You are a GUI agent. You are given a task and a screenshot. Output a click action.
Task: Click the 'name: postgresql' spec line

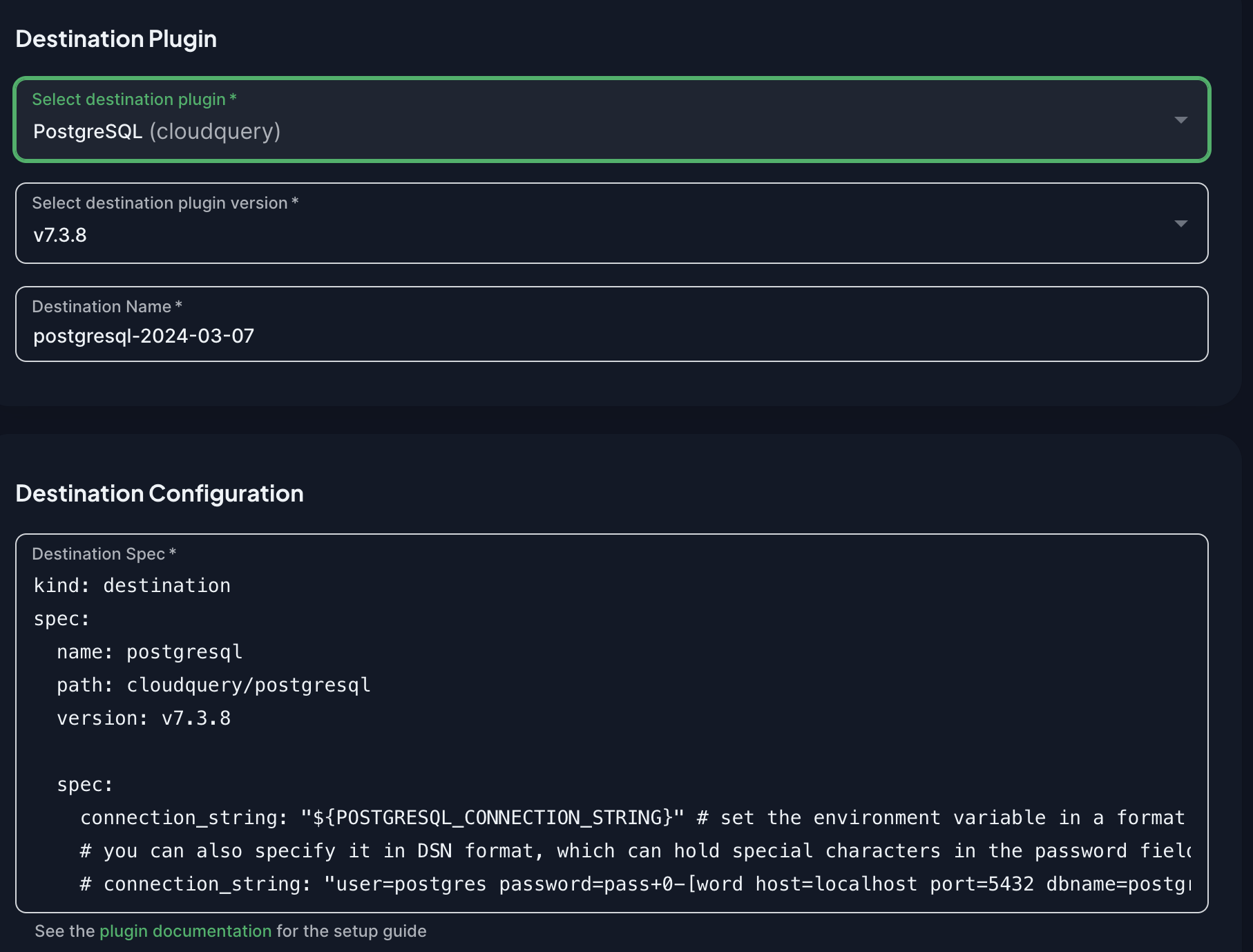pos(150,652)
